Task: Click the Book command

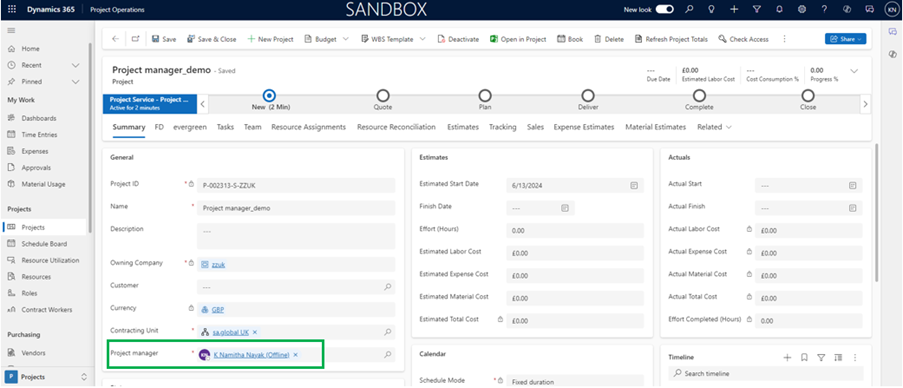Action: coord(570,39)
